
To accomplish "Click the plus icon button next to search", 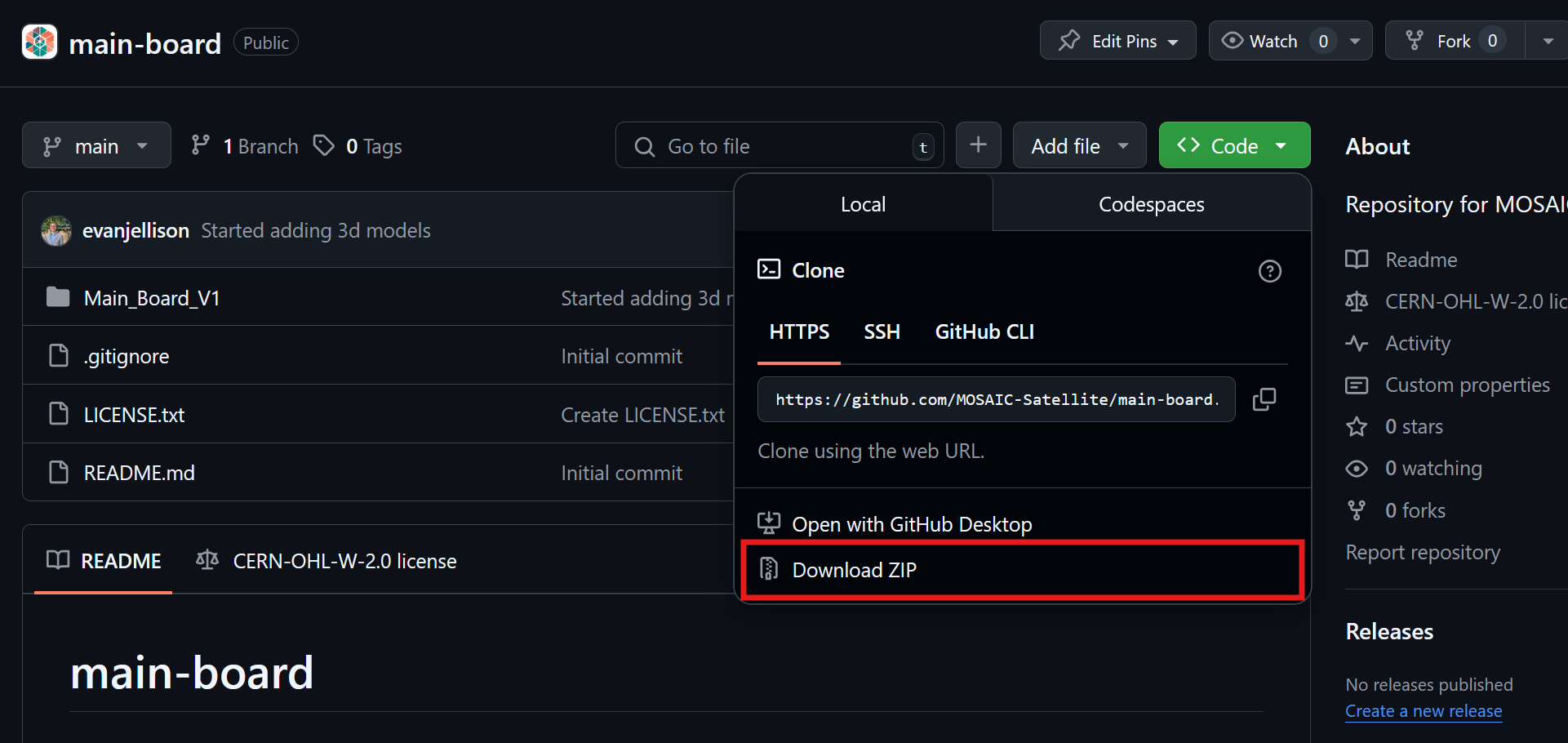I will [x=978, y=145].
